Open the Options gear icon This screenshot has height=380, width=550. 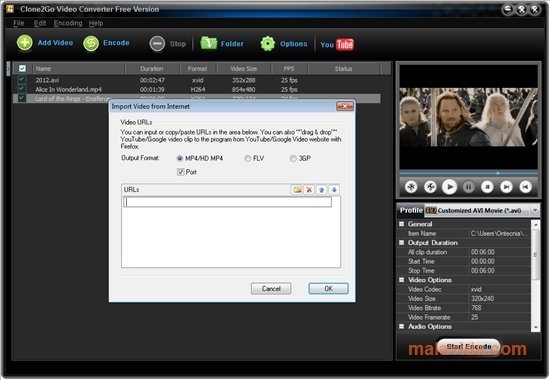(x=268, y=44)
